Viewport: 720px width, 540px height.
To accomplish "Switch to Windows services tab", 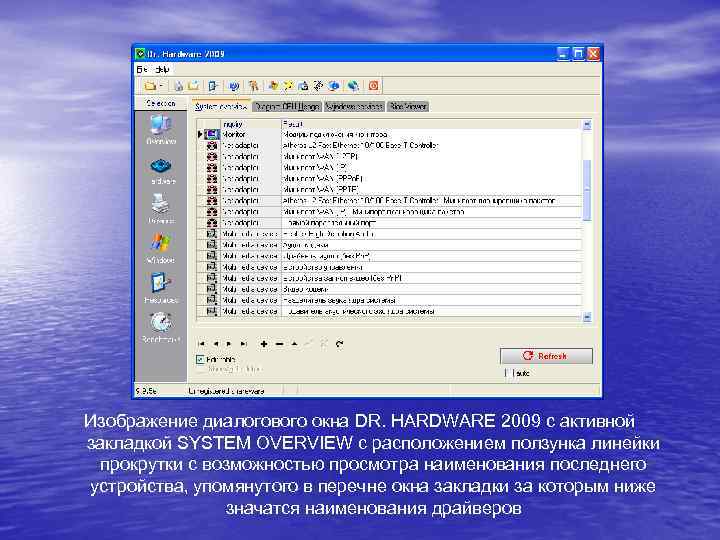I will click(354, 107).
